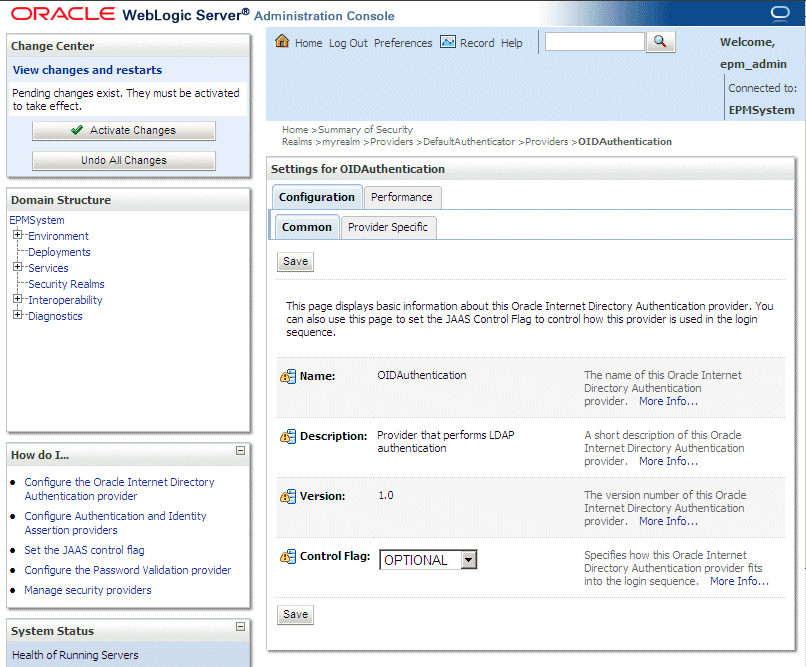Expand the Services tree node
Image resolution: width=806 pixels, height=667 pixels.
(17, 267)
